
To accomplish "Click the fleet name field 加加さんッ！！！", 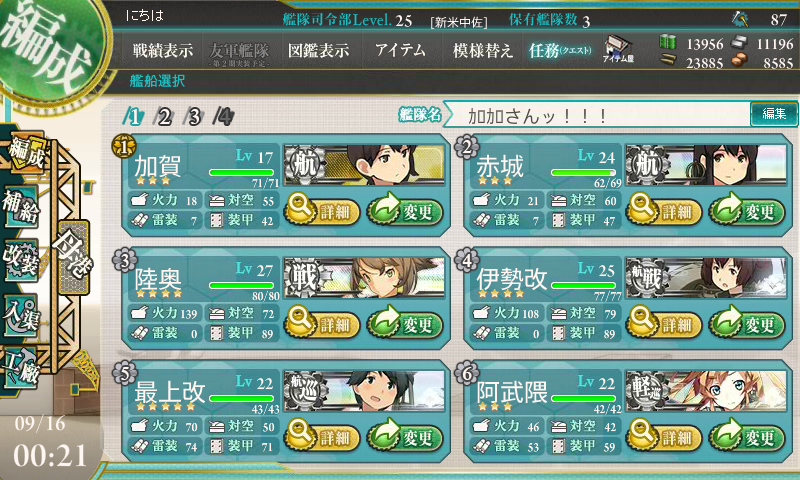I will pos(599,116).
